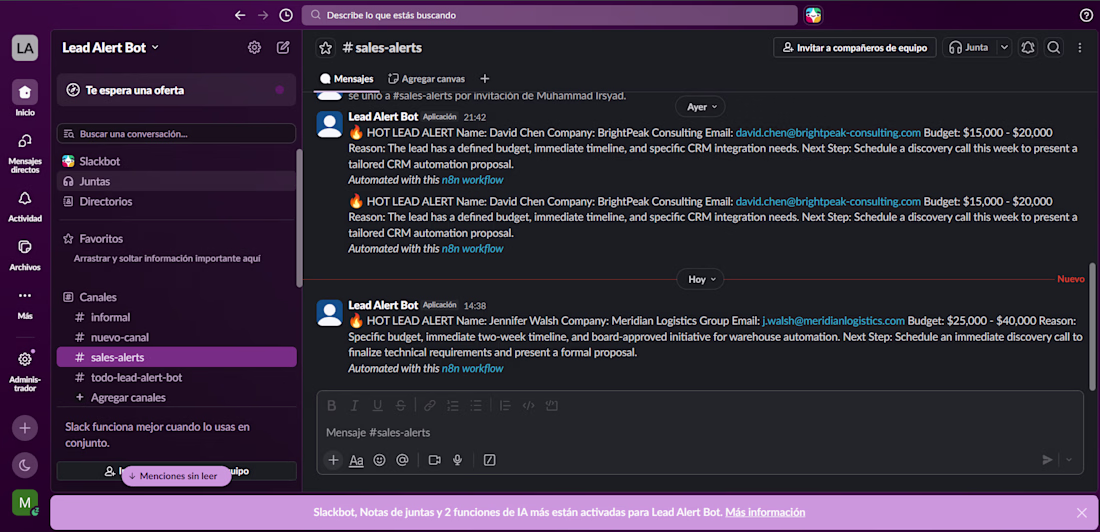Click Agregar canales
The width and height of the screenshot is (1100, 532).
(176, 397)
